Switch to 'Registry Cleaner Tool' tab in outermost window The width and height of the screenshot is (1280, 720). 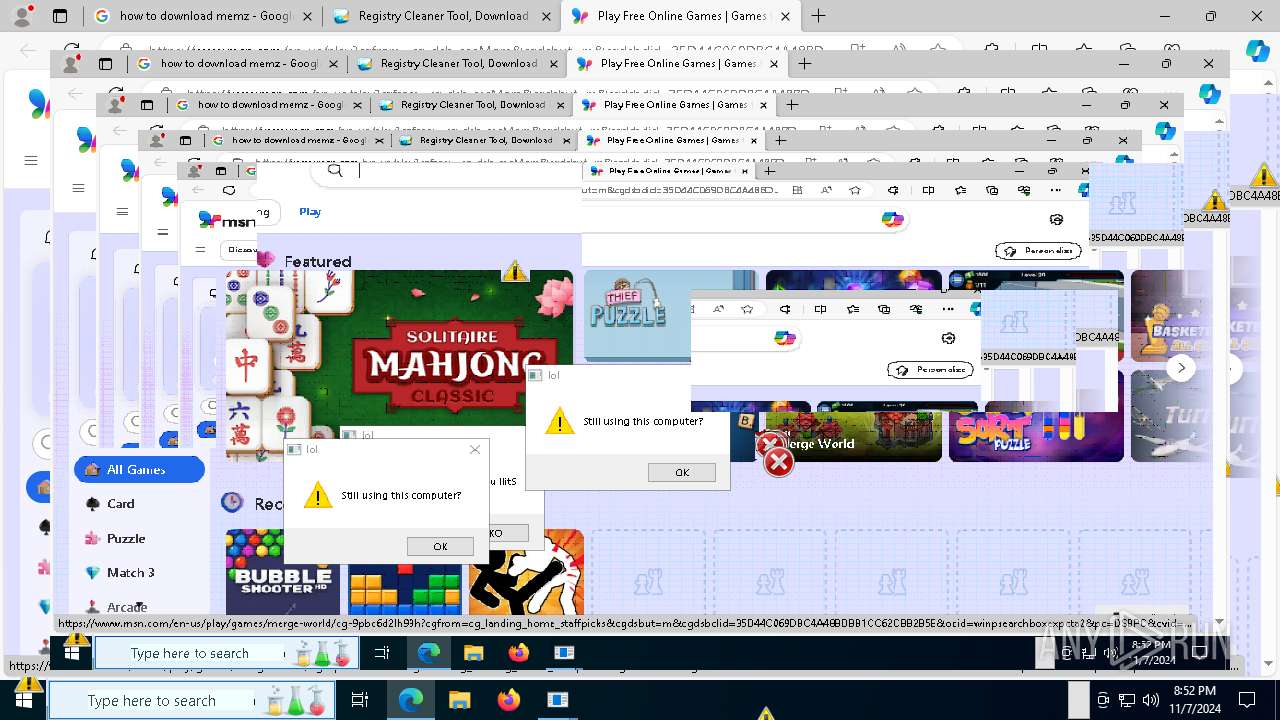442,16
